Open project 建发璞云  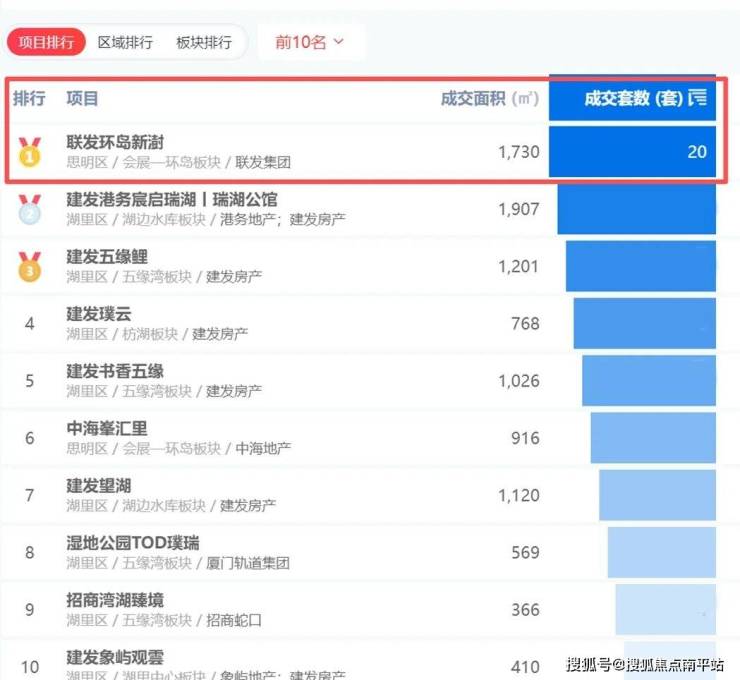click(99, 313)
